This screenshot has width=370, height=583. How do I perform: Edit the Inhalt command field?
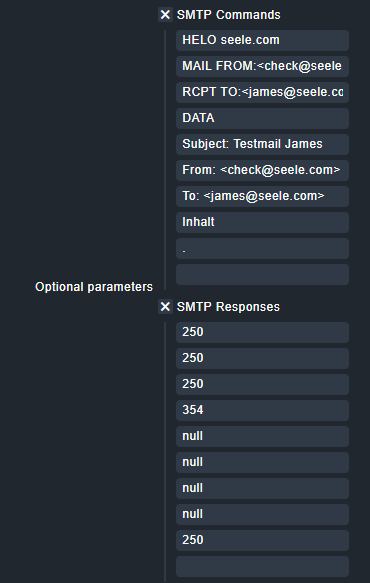[x=262, y=222]
